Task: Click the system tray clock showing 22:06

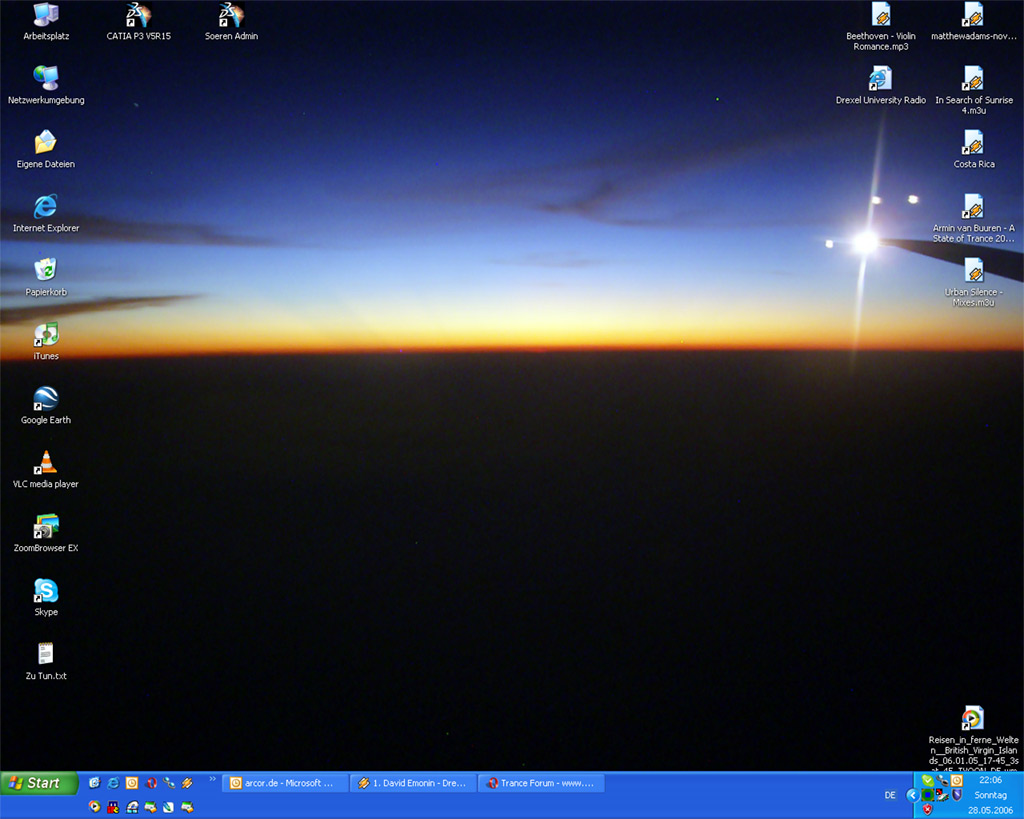Action: 990,780
